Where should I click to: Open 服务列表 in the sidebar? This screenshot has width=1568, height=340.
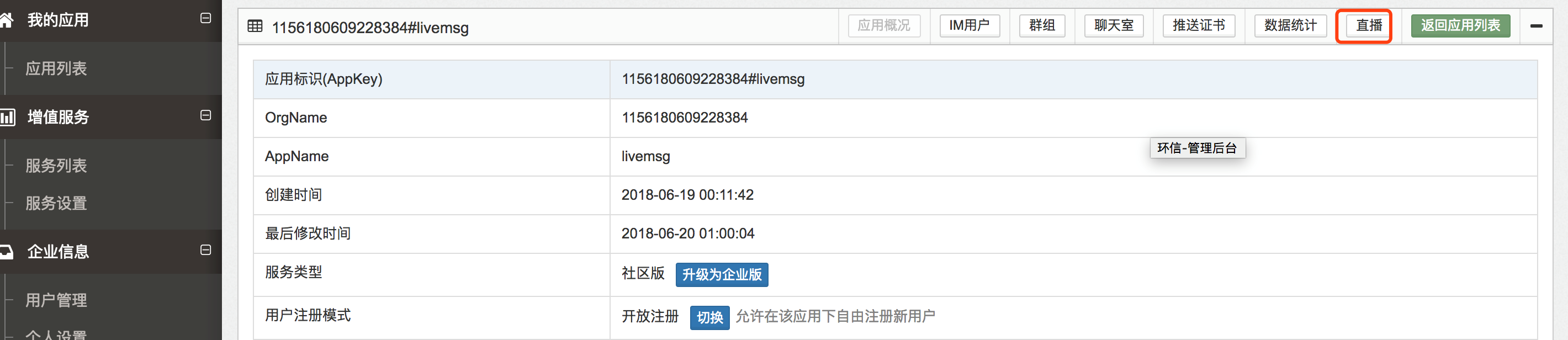click(x=56, y=166)
